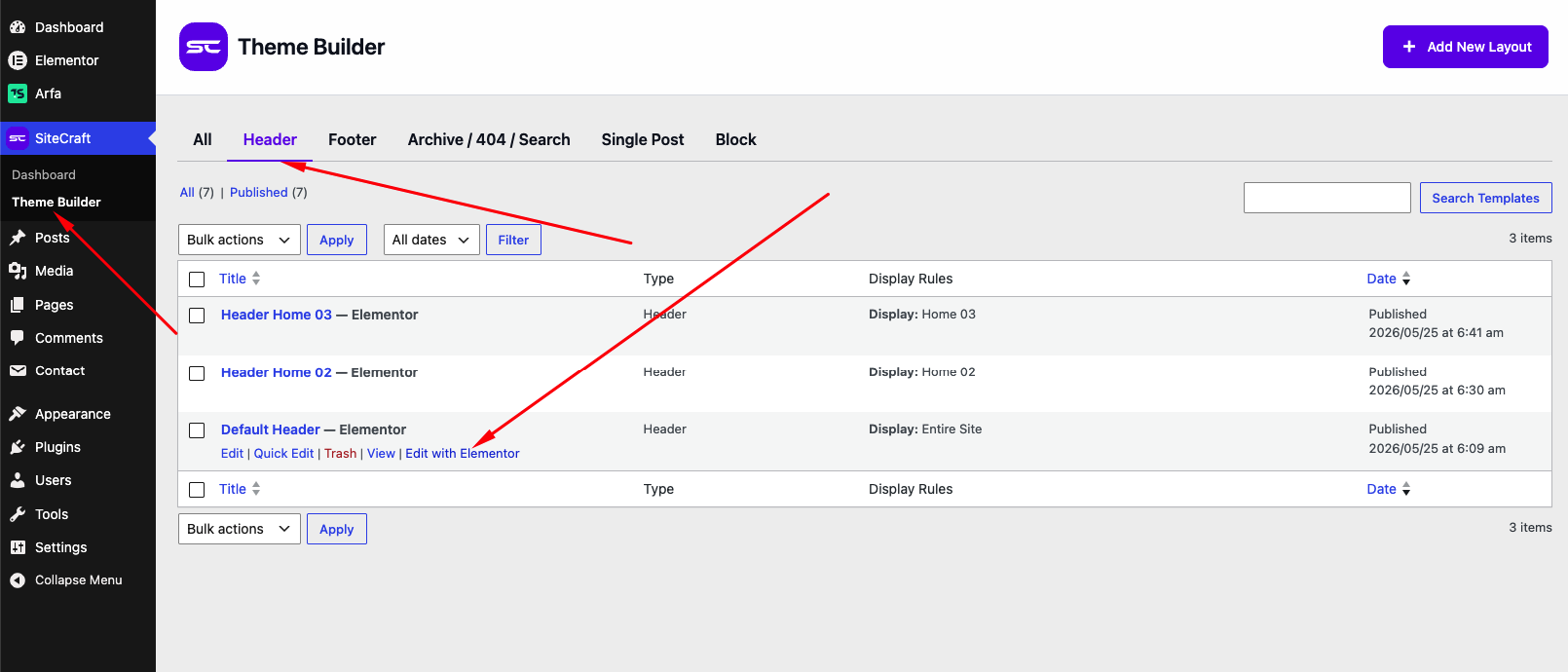1568x672 pixels.
Task: Click Edit with Elementor link
Action: (x=463, y=454)
